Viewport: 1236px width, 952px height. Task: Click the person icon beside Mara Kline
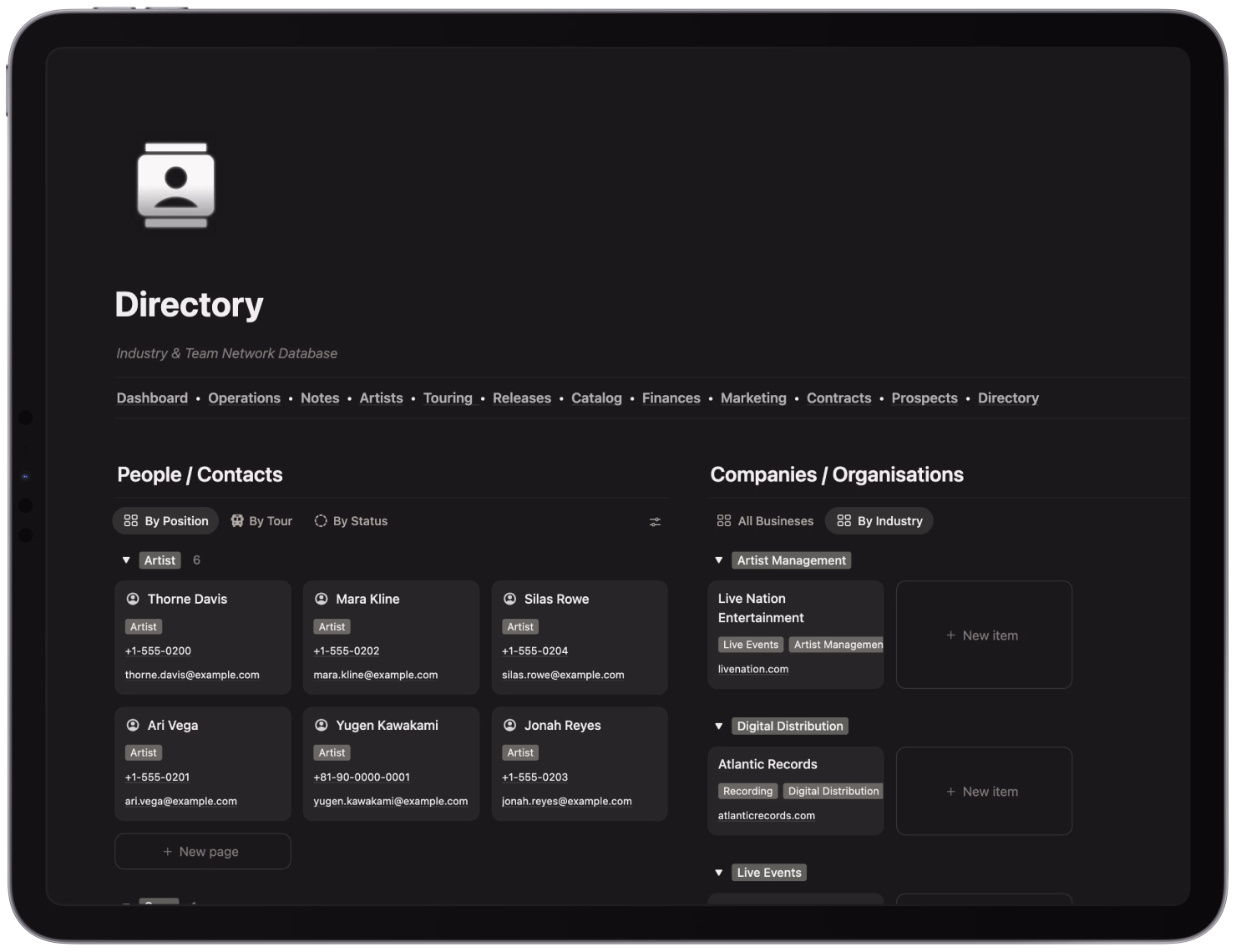pos(322,599)
